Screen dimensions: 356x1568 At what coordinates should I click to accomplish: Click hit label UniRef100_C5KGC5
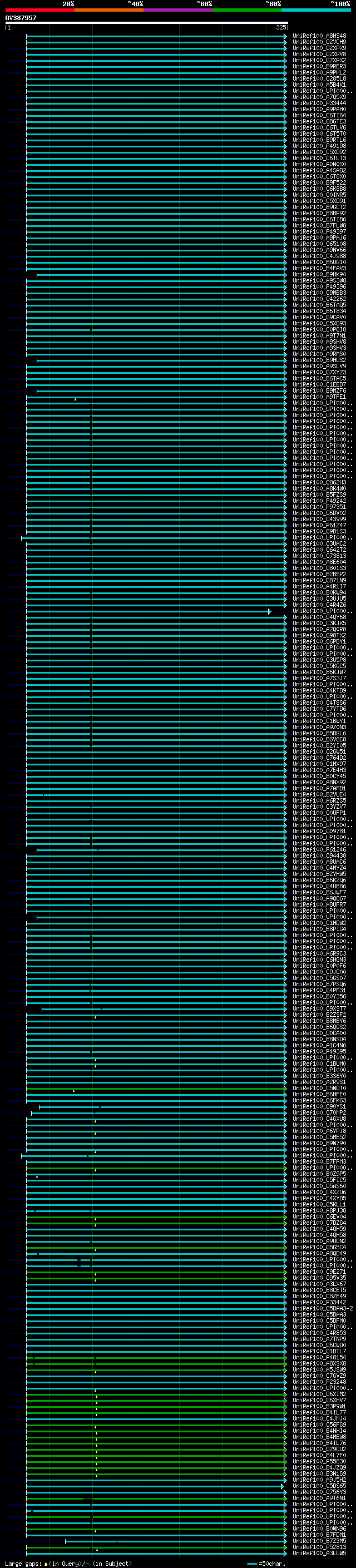coord(319,666)
